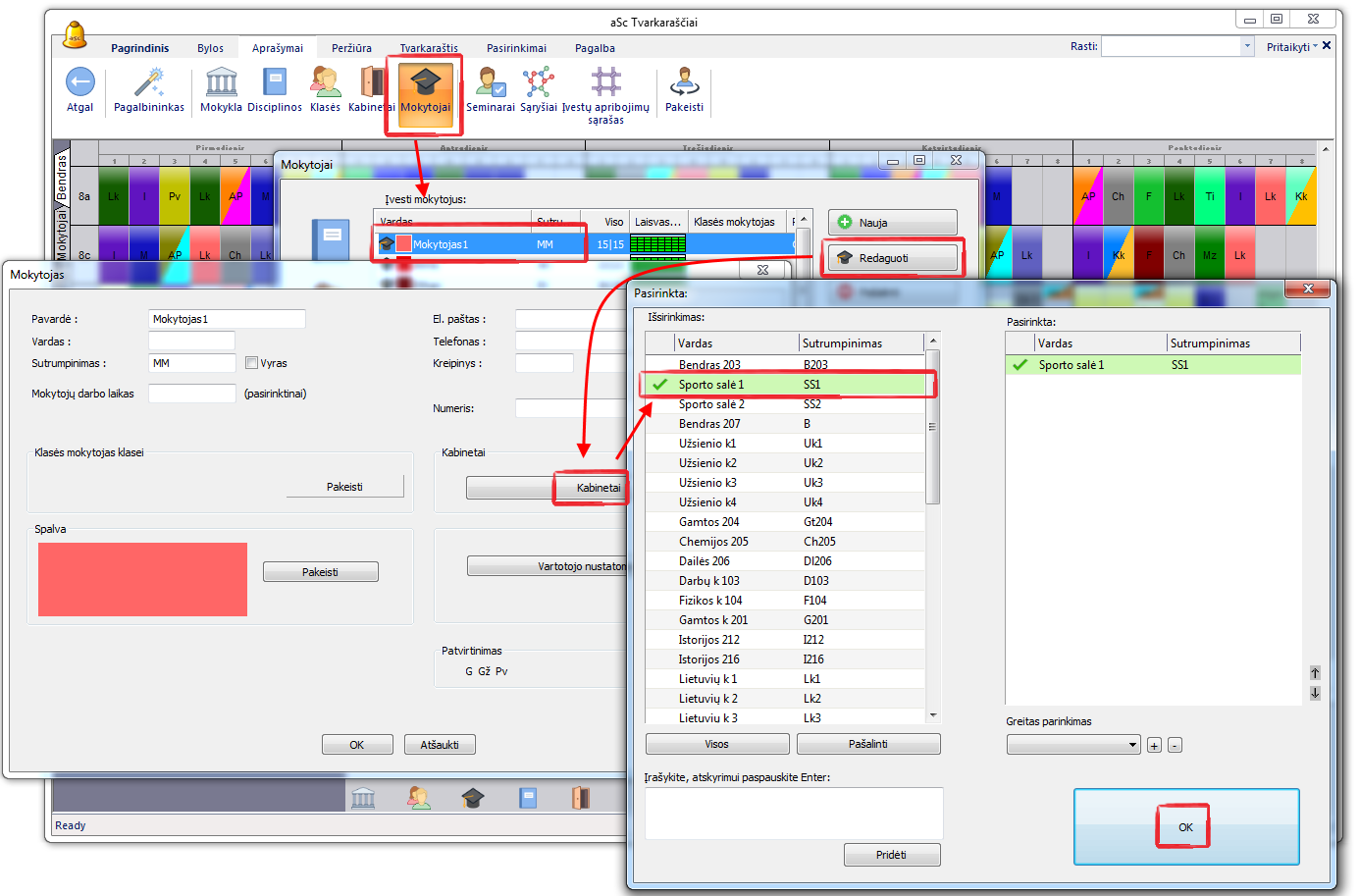This screenshot has width=1359, height=896.
Task: Open the Rasti search dropdown arrow
Action: 1247,46
